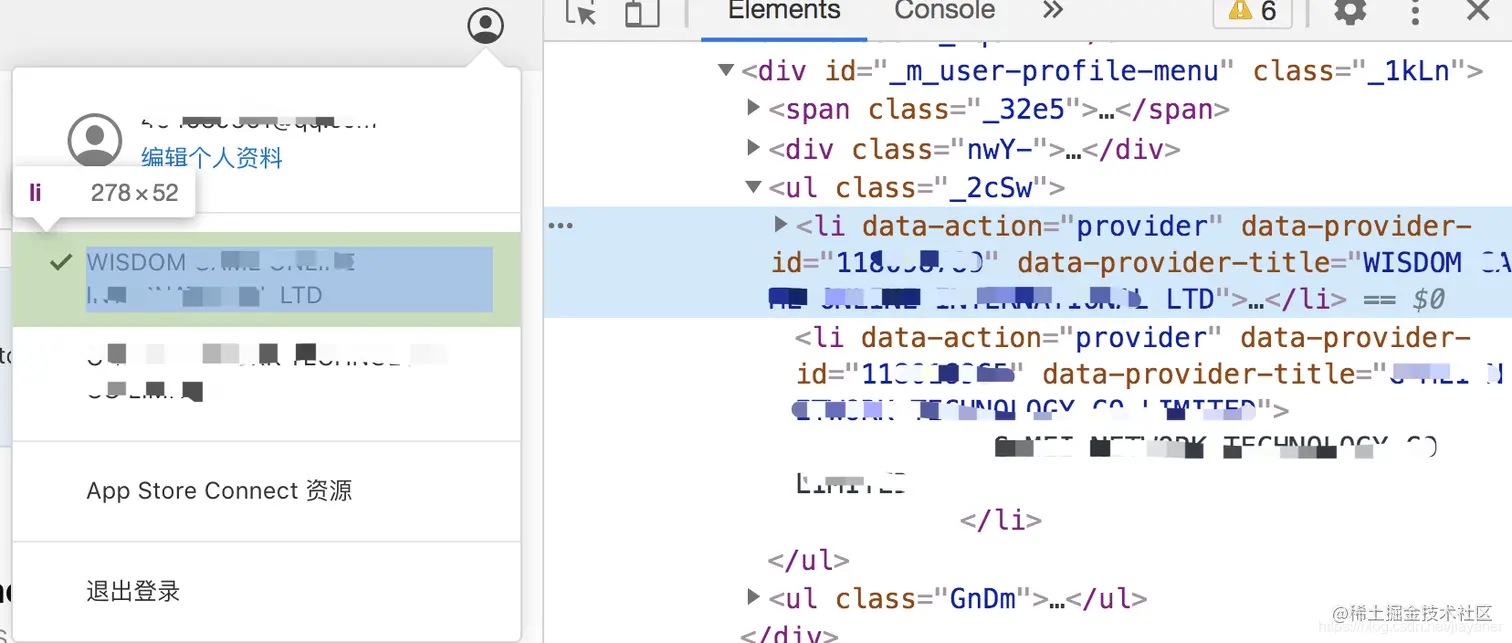
Task: Activate the inspect element picker tool
Action: pyautogui.click(x=581, y=12)
